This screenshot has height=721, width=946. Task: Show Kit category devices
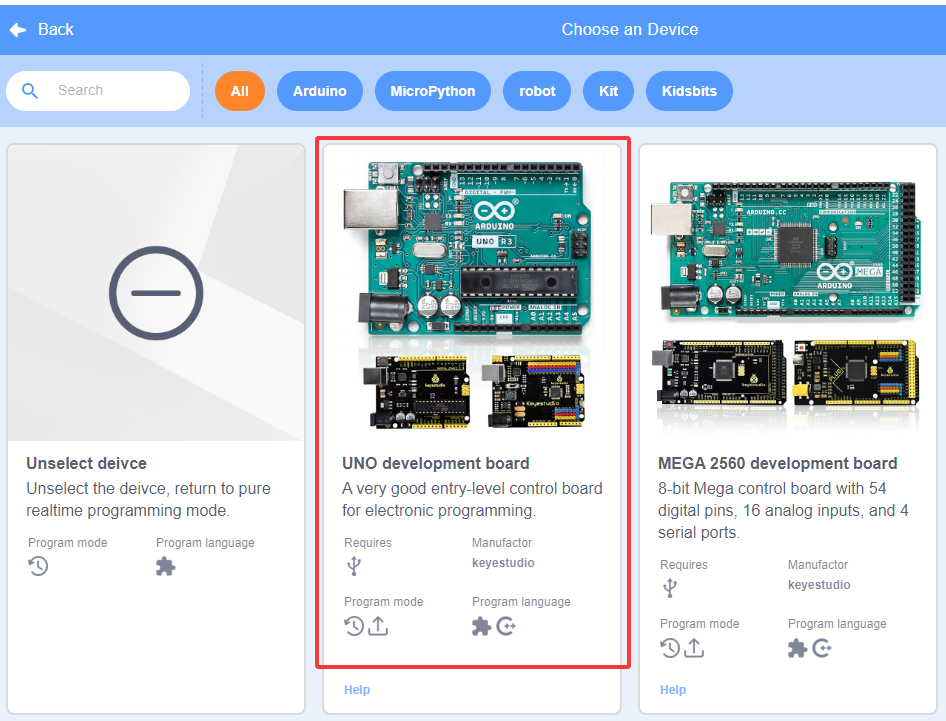click(608, 91)
